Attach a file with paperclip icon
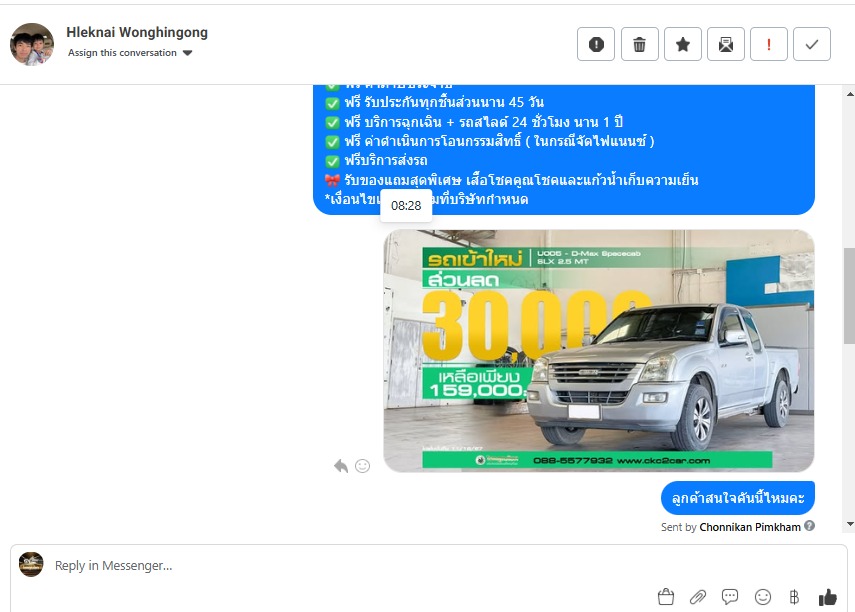Viewport: 855px width, 612px height. [698, 597]
